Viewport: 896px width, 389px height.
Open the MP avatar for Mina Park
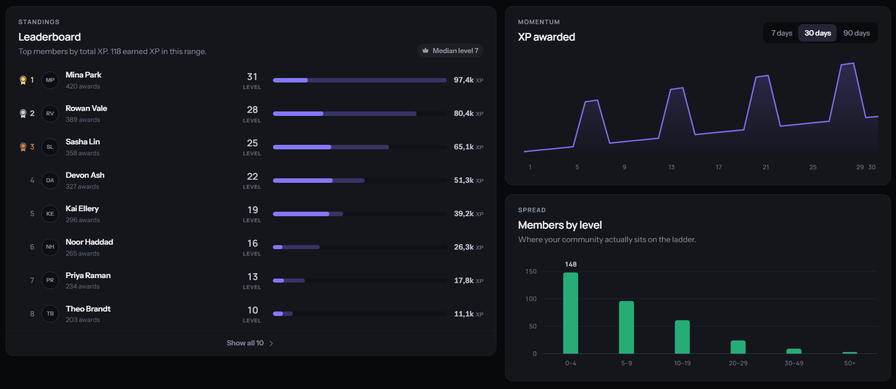point(50,81)
